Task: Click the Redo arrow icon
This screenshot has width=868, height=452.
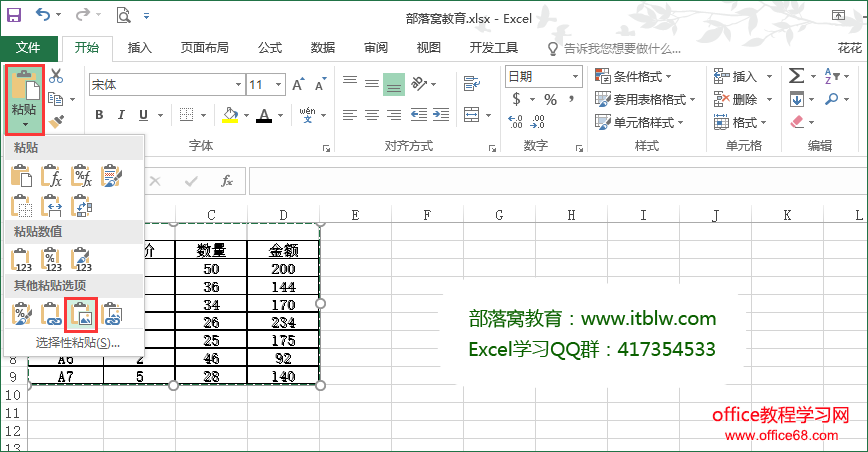Action: [82, 14]
